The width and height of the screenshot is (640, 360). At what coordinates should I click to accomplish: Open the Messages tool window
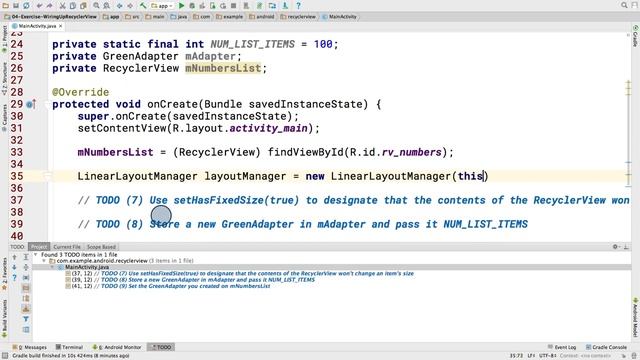coord(30,347)
